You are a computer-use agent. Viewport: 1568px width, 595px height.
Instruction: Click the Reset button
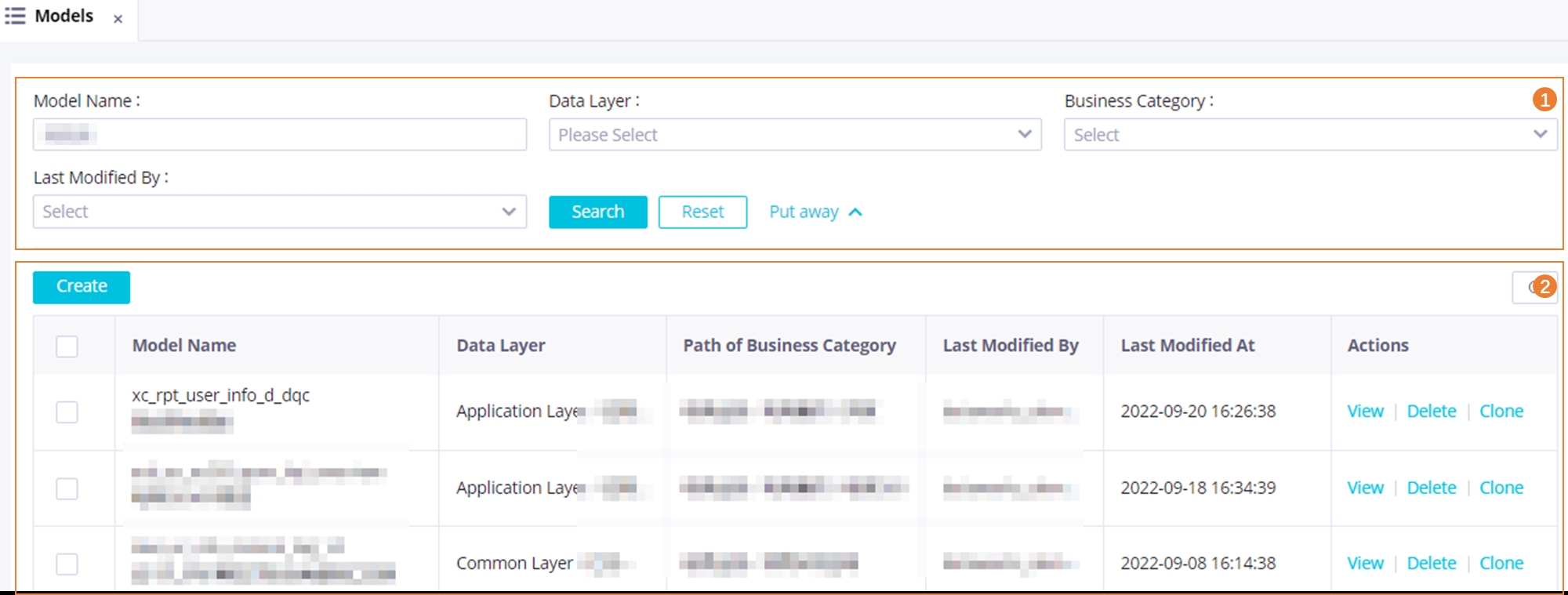point(702,212)
